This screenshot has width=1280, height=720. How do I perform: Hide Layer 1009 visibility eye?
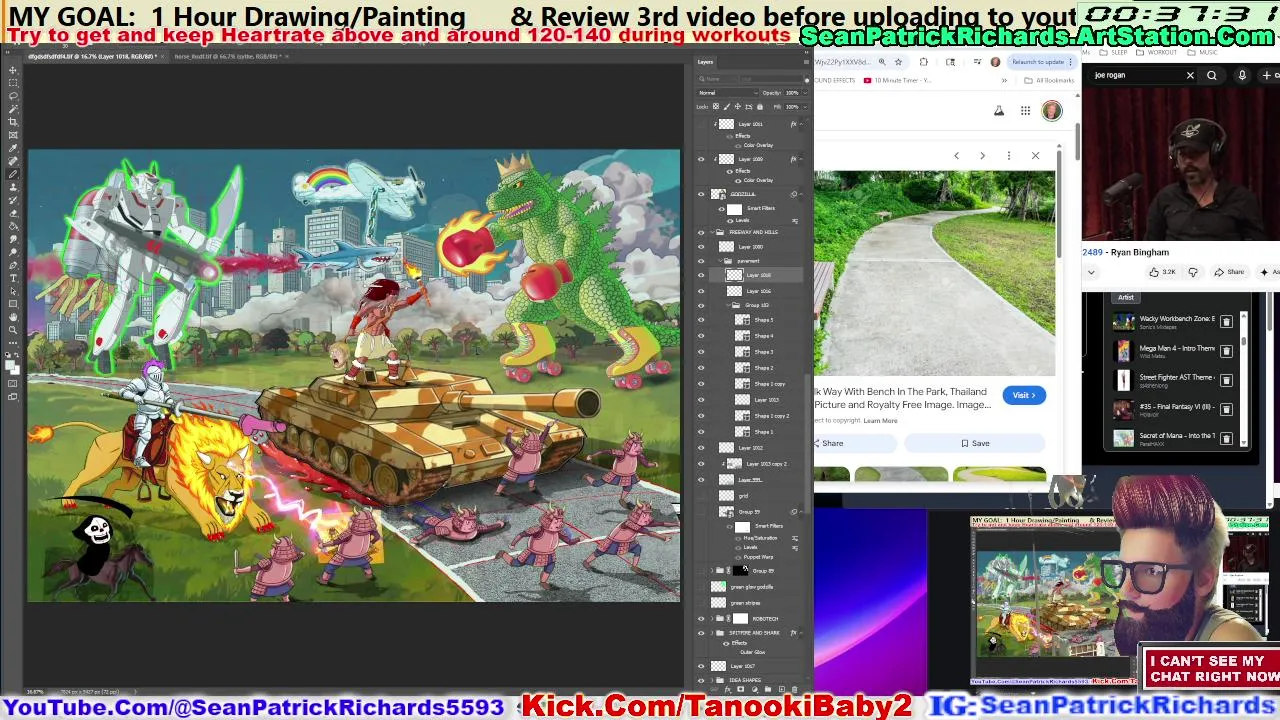tap(701, 159)
